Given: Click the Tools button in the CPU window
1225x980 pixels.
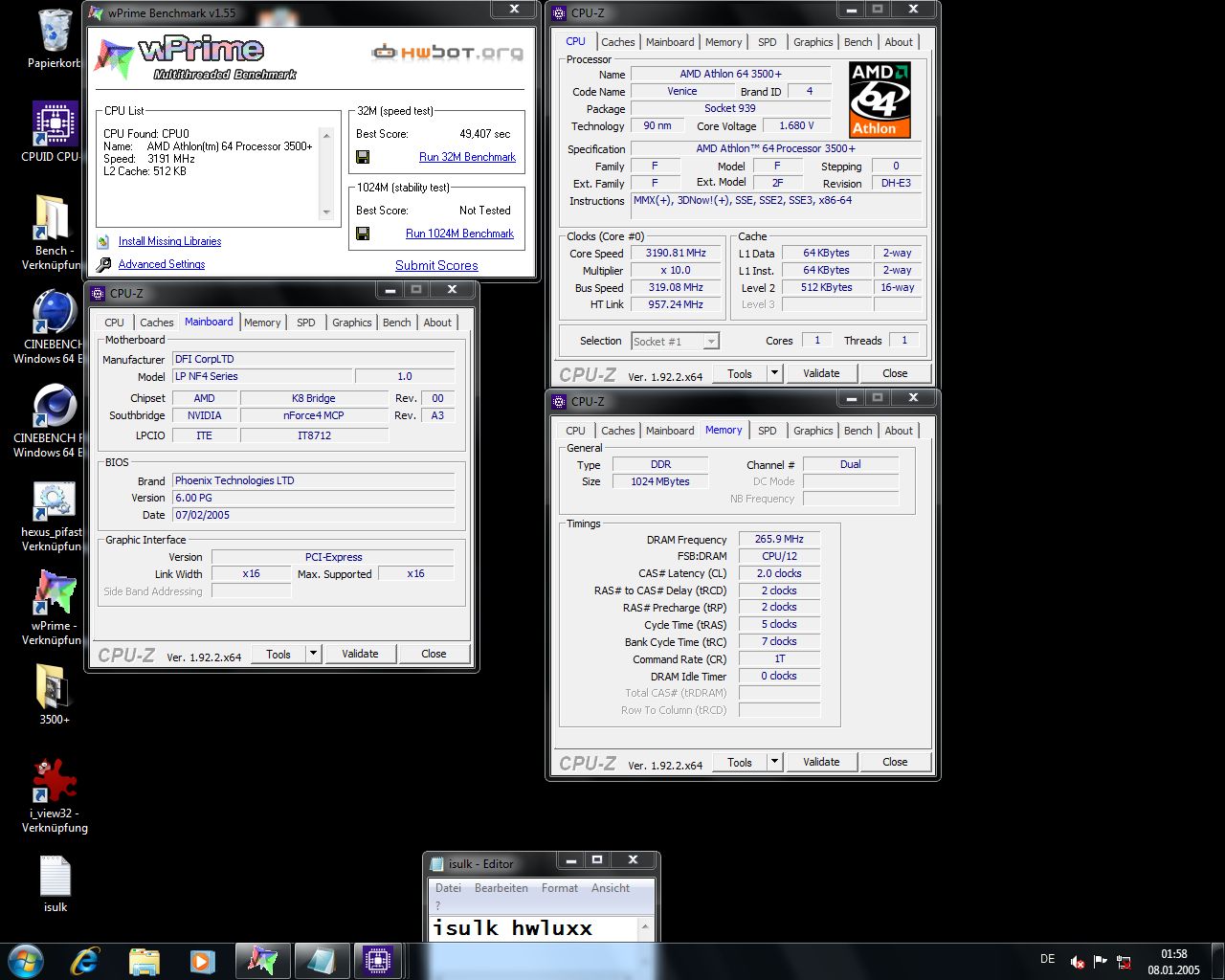Looking at the screenshot, I should click(740, 373).
